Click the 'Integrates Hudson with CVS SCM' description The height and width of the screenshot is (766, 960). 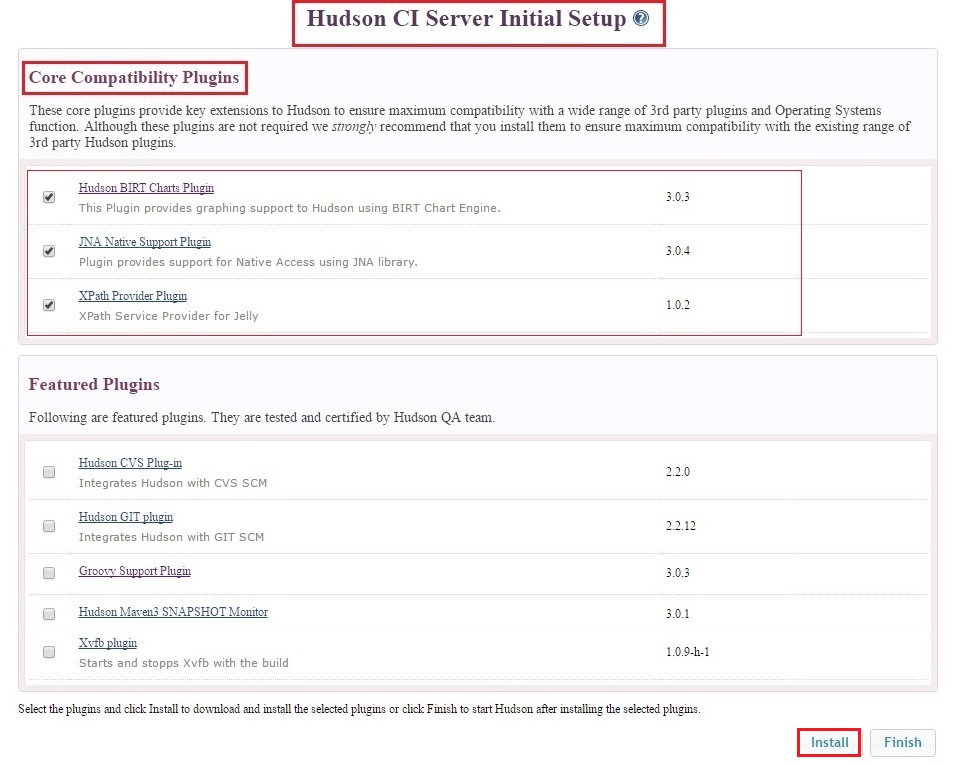click(173, 483)
